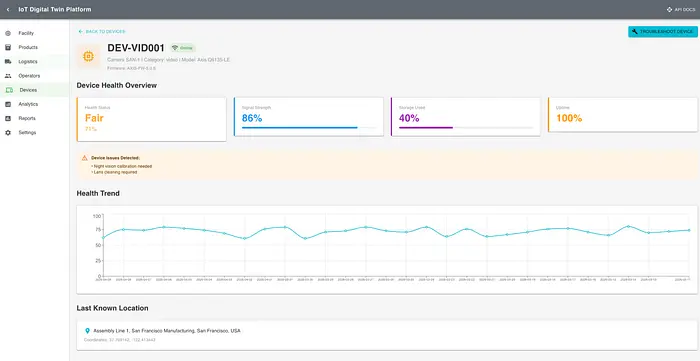
Task: Click the 100 label on the chart y-axis
Action: (x=97, y=216)
